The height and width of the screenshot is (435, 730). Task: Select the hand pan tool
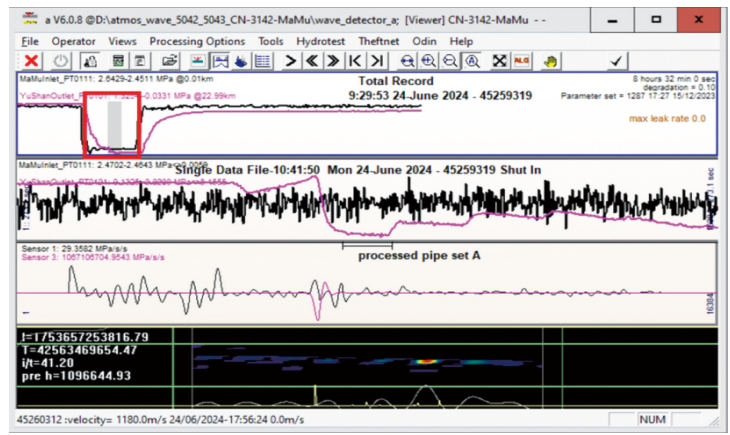coord(549,60)
